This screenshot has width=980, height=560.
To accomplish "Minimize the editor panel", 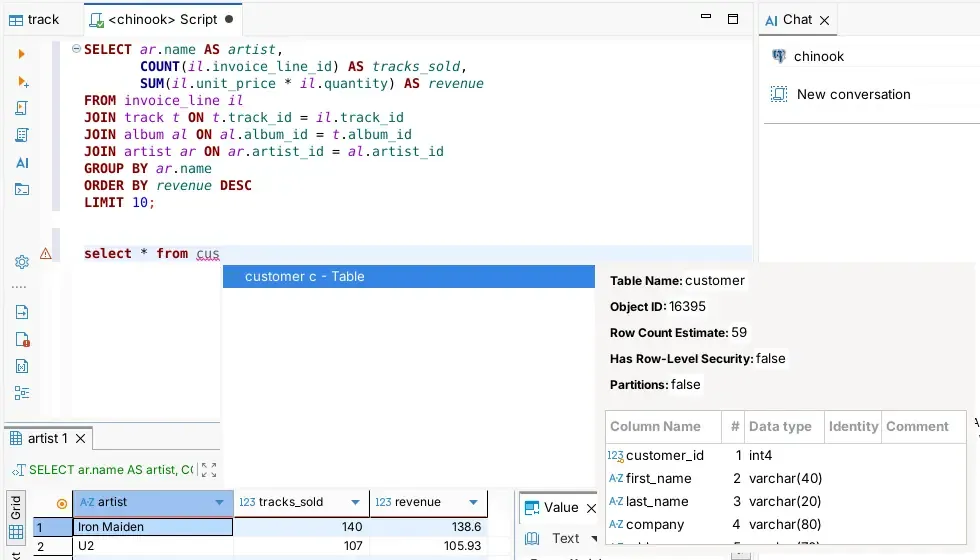I will [x=706, y=17].
